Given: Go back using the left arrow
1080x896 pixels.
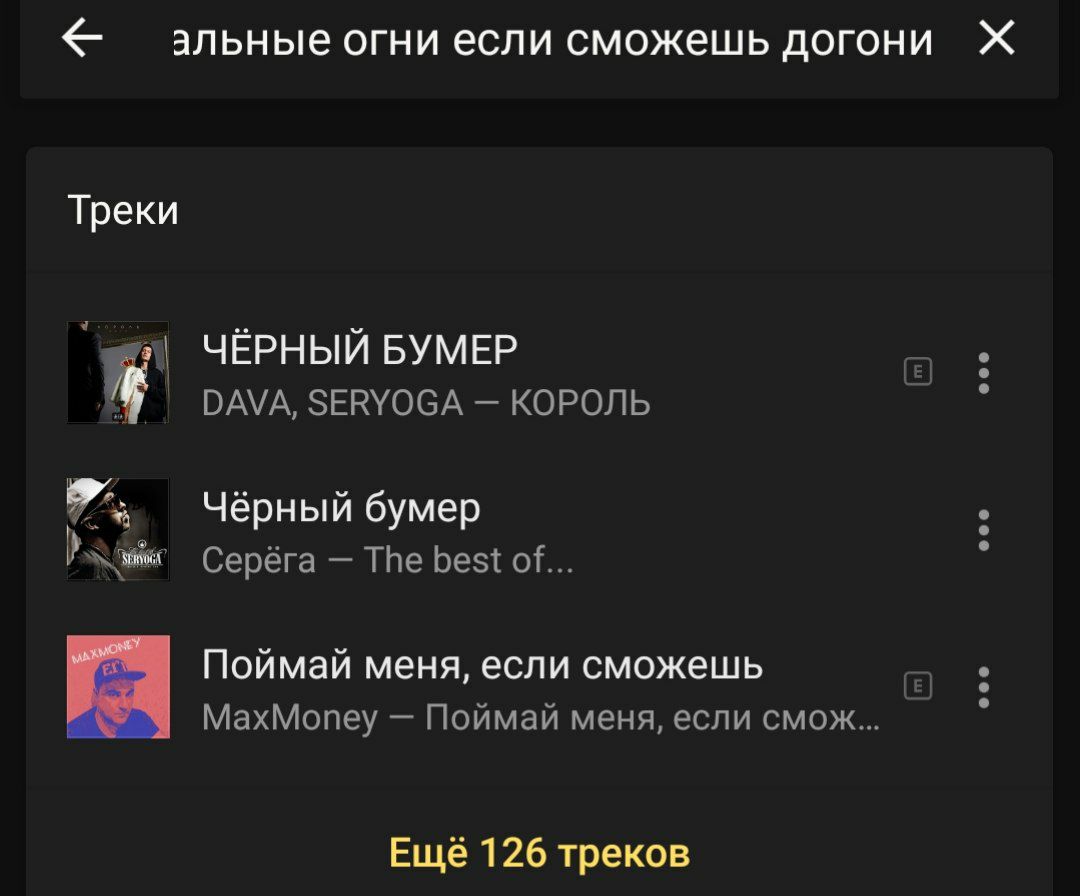Looking at the screenshot, I should 82,38.
